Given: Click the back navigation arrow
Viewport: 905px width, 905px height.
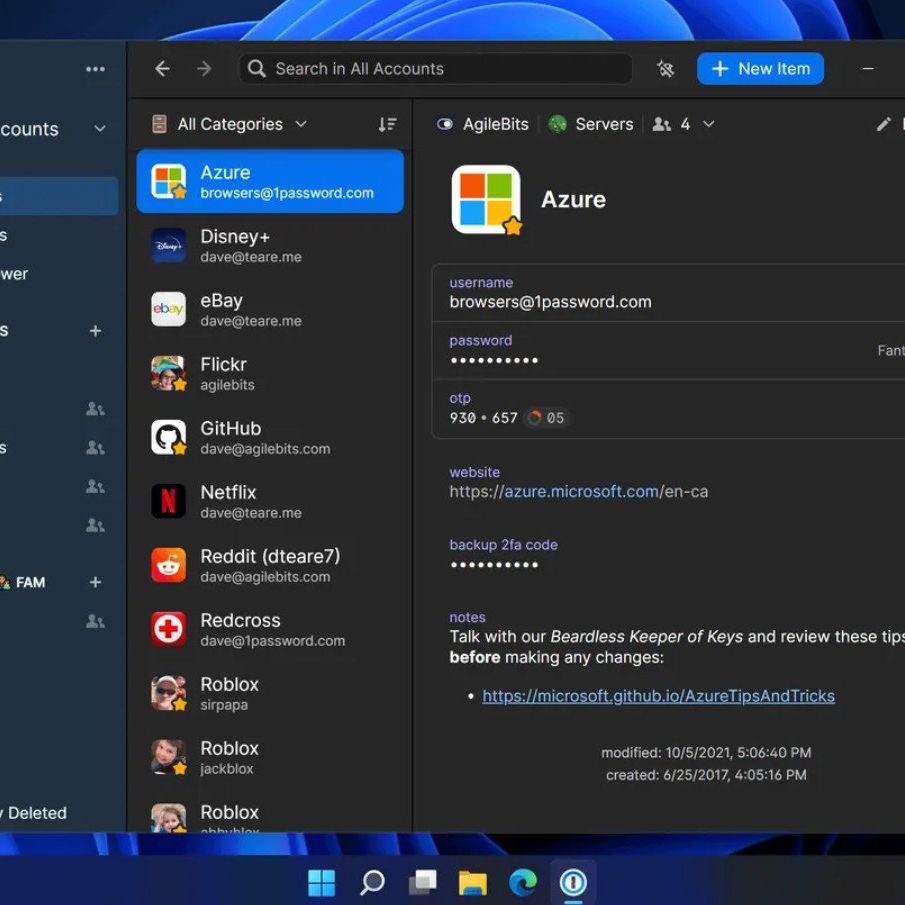Looking at the screenshot, I should pyautogui.click(x=162, y=69).
